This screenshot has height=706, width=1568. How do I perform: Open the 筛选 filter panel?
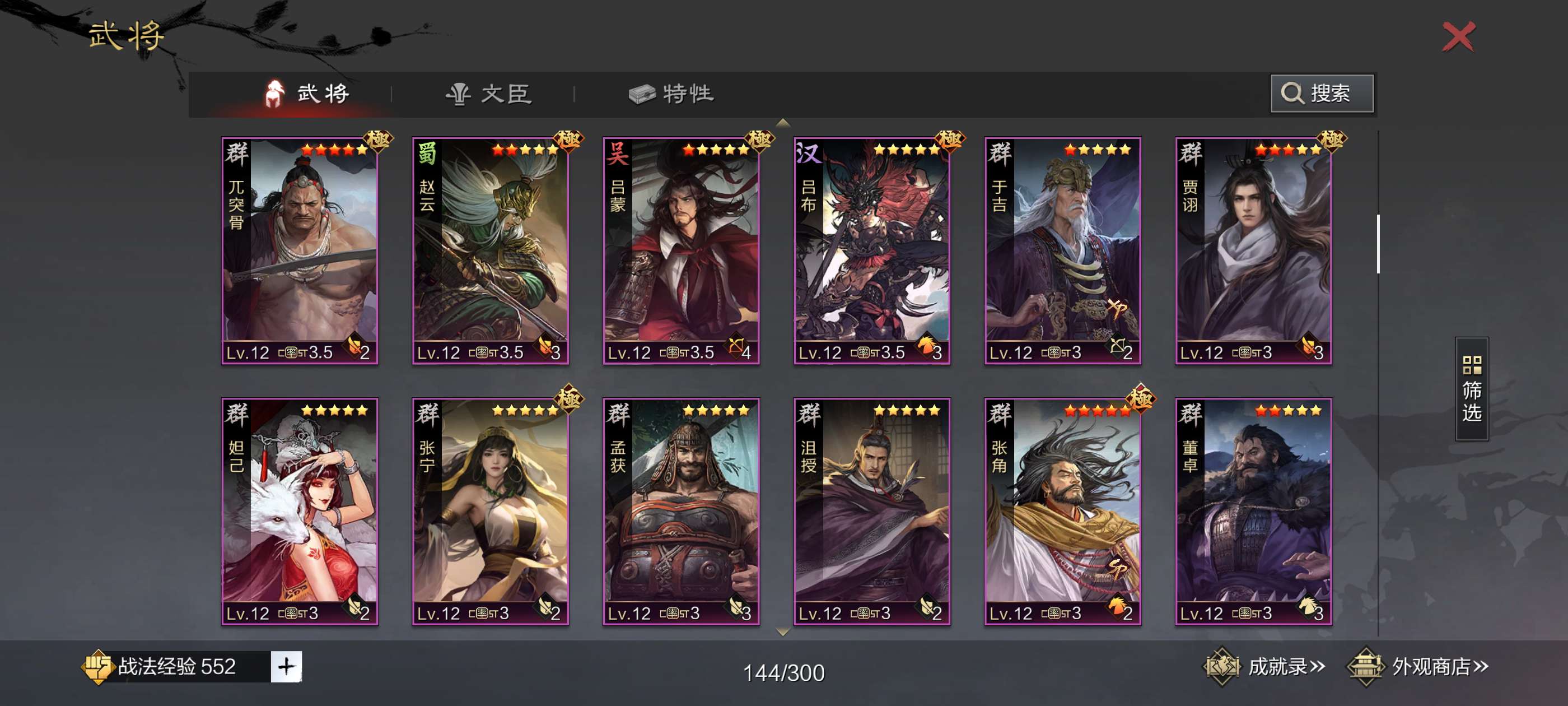coord(1471,388)
